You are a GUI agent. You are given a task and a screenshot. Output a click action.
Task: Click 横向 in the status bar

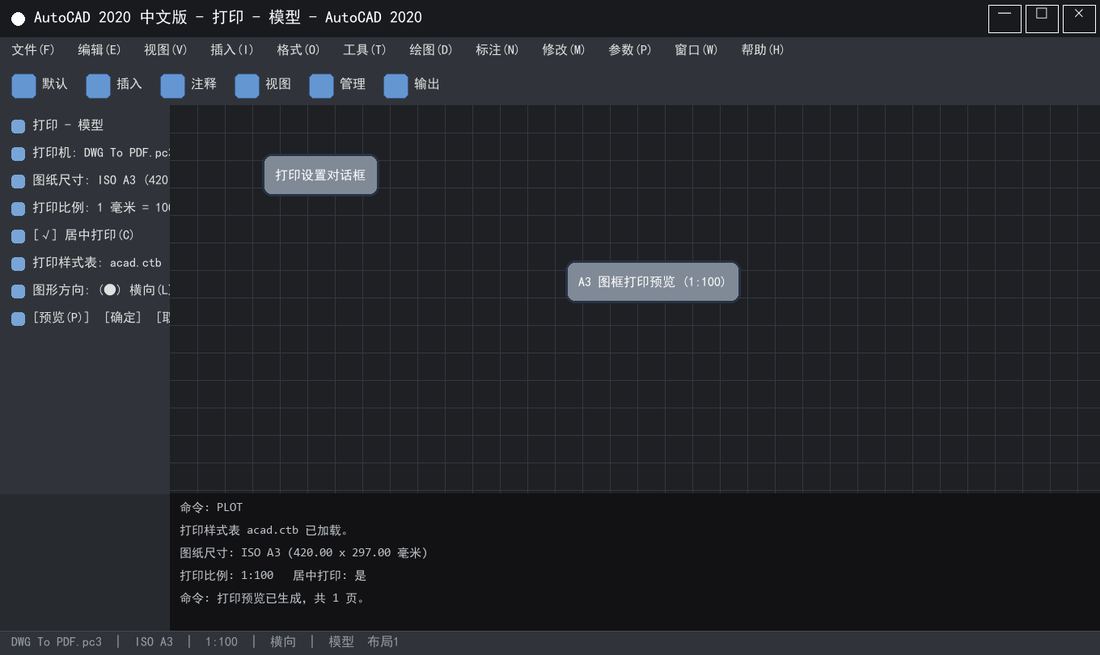[x=283, y=642]
